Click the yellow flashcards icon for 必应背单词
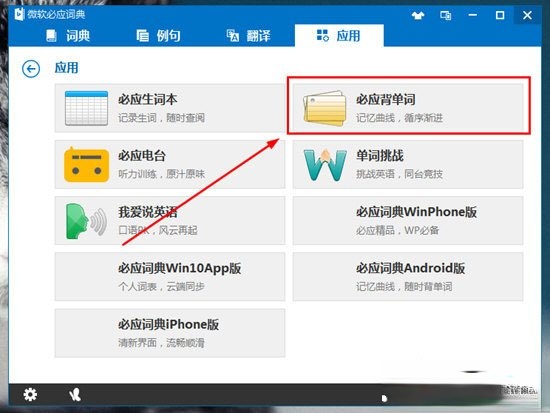The image size is (550, 413). (x=324, y=108)
